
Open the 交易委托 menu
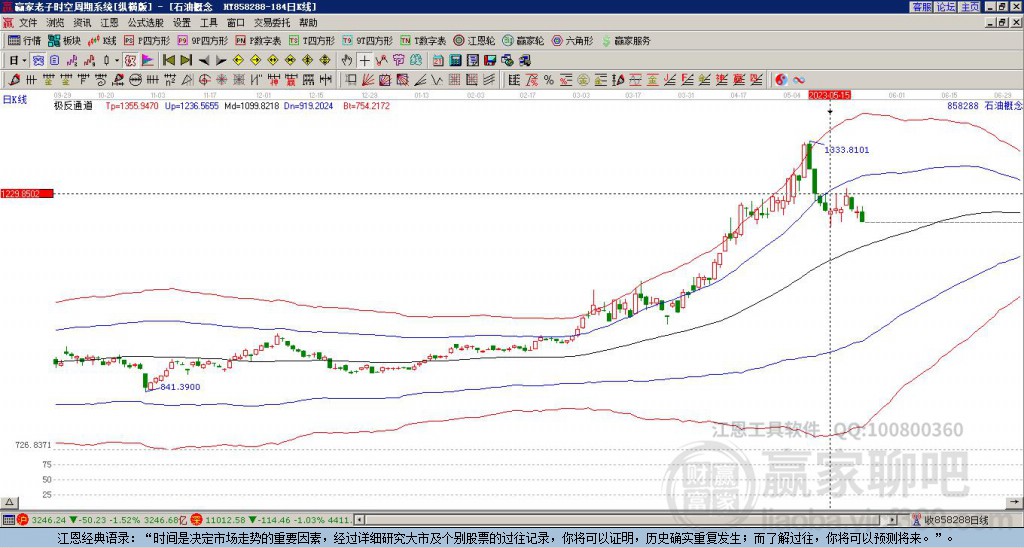[272, 23]
